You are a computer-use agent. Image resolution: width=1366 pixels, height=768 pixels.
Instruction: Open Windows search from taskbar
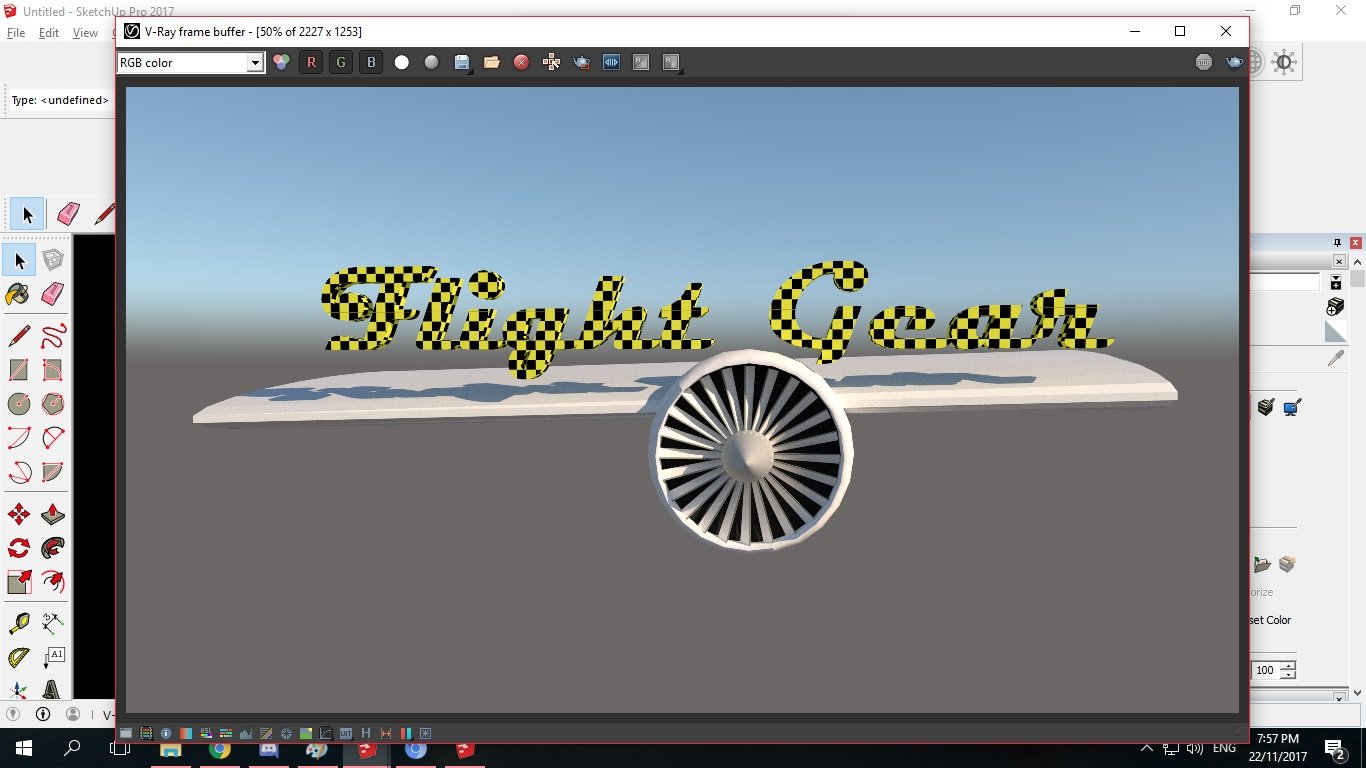[x=72, y=748]
